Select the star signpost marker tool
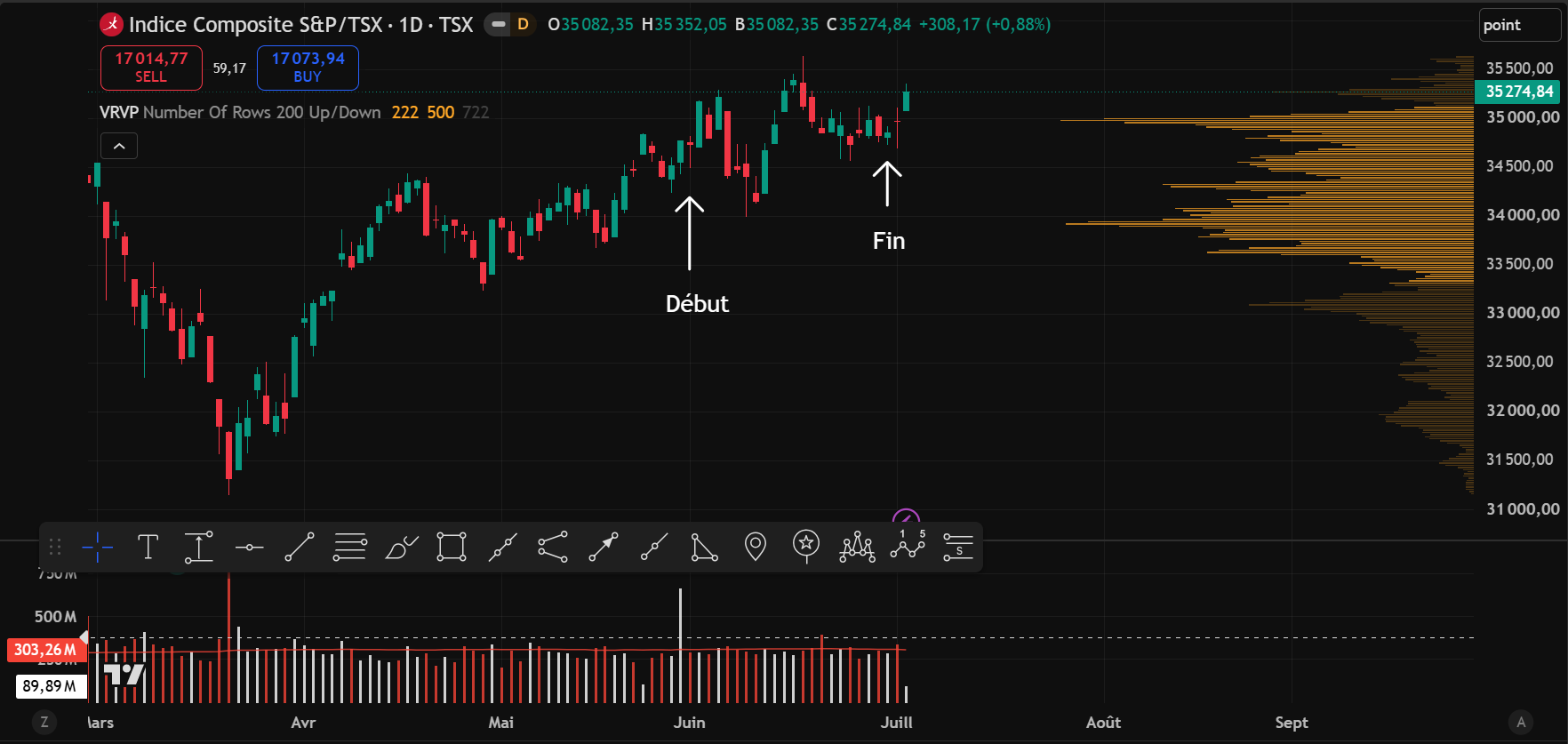1568x744 pixels. (806, 547)
